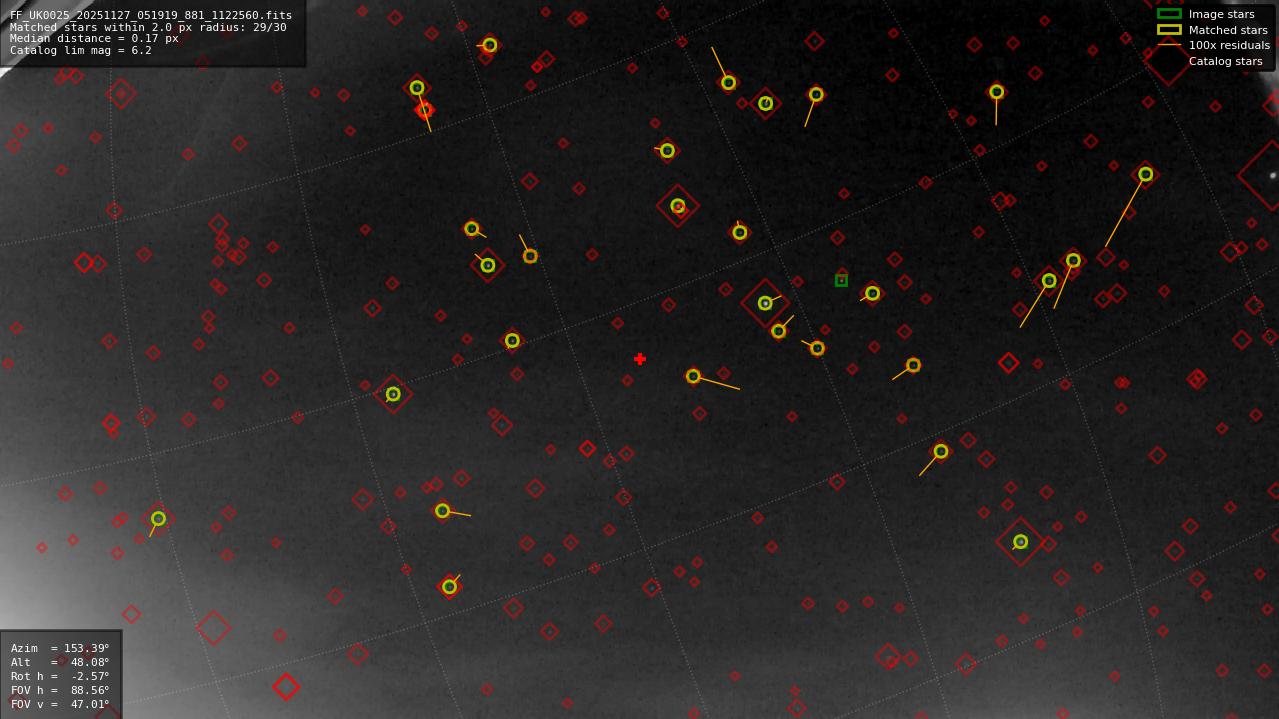The width and height of the screenshot is (1279, 719).
Task: Select the "Image stars" legend label
Action: coord(1221,14)
